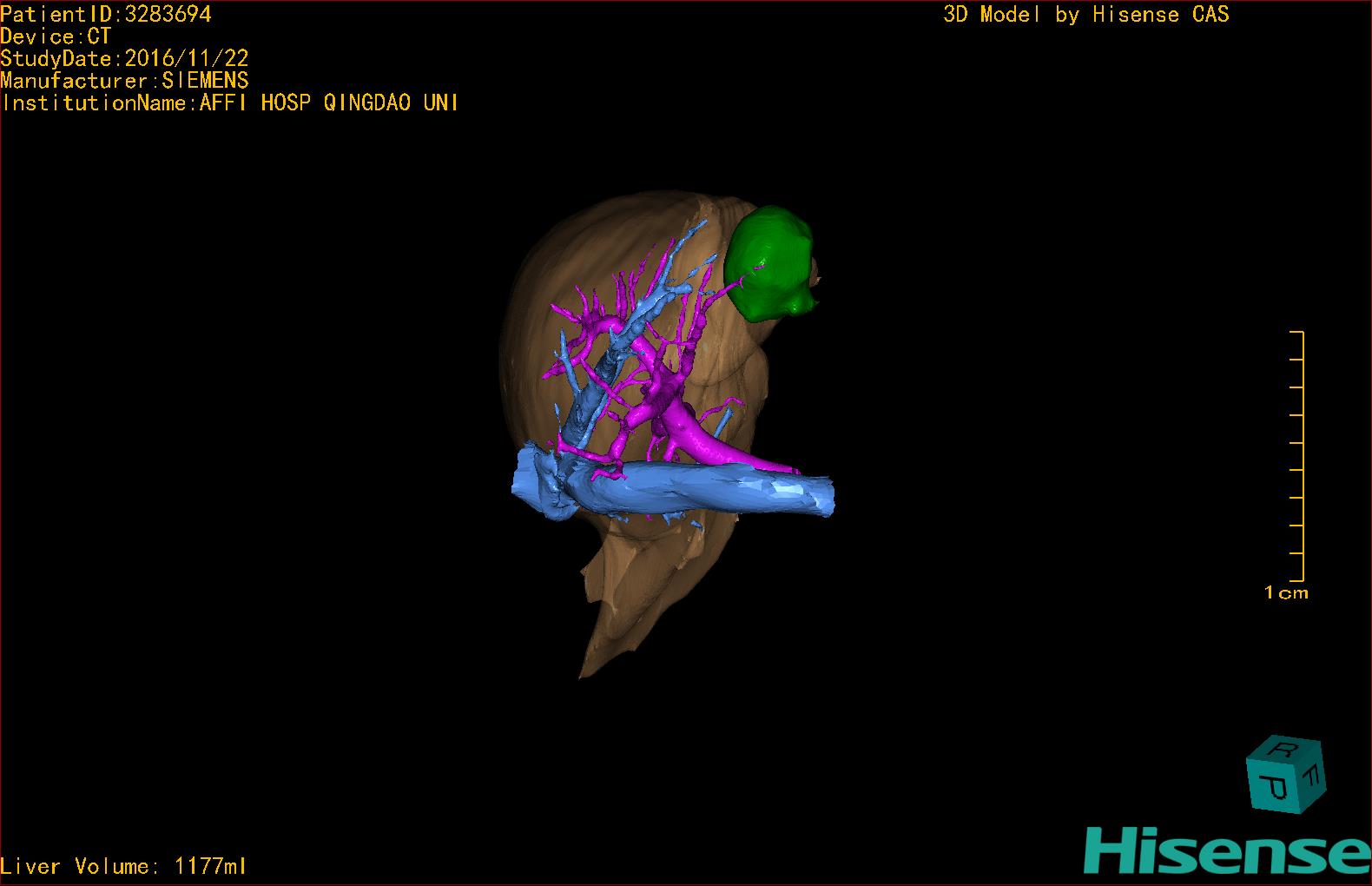Screen dimensions: 1372x886
Task: Click the P face of orientation cube
Action: tap(1274, 788)
